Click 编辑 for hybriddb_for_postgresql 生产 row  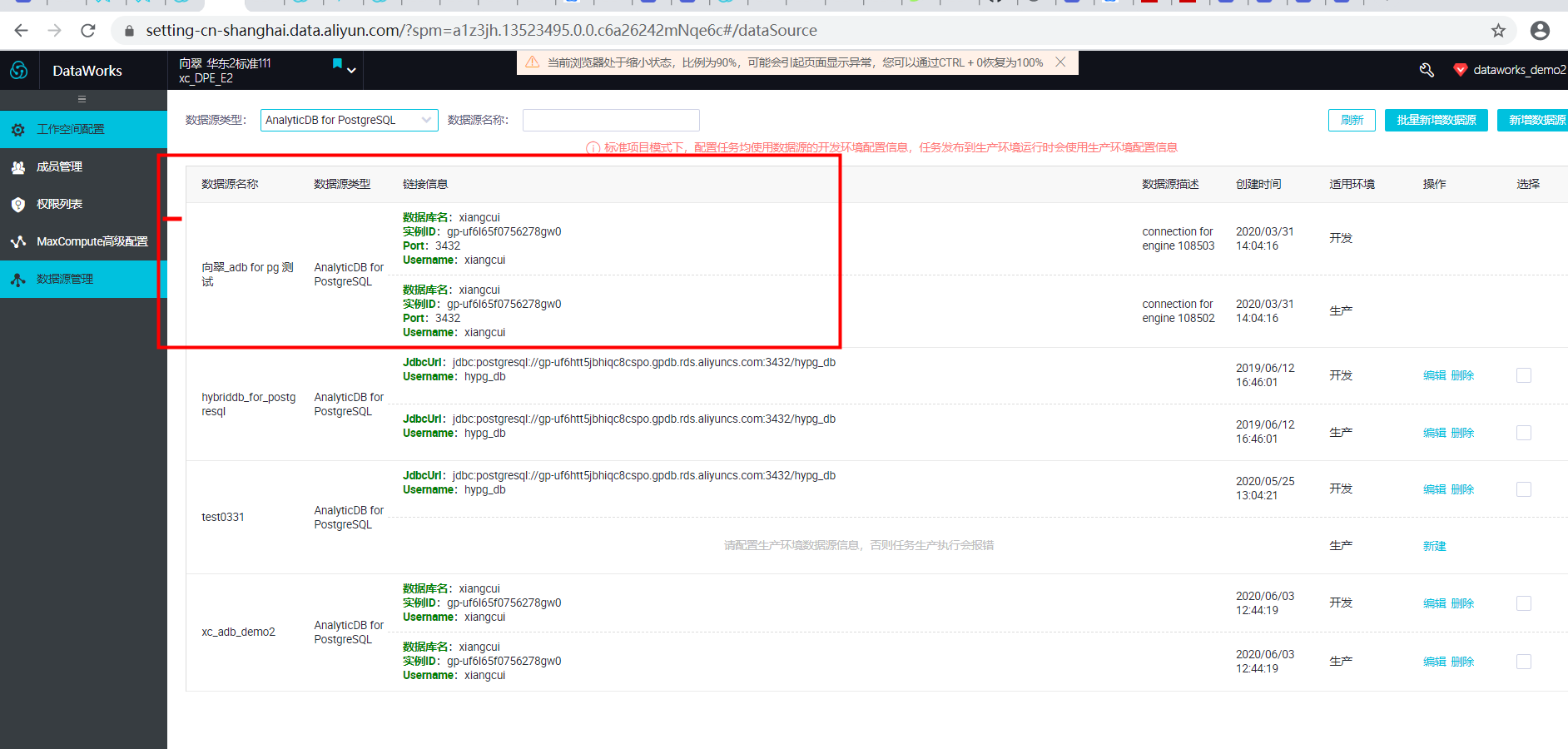click(x=1435, y=433)
